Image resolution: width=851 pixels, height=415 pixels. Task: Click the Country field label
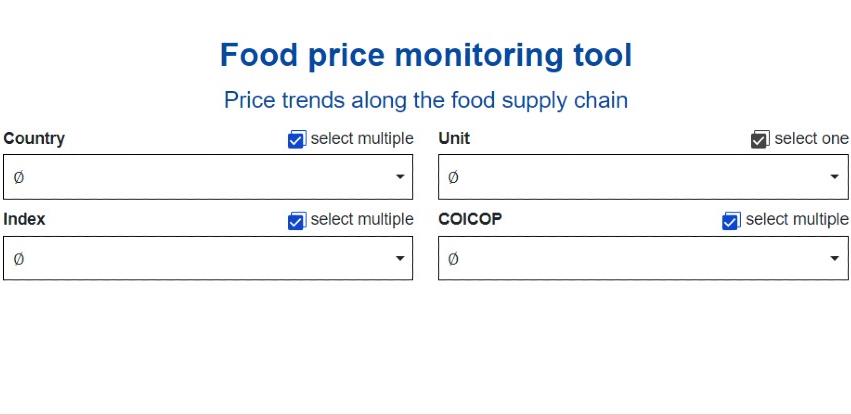point(34,139)
